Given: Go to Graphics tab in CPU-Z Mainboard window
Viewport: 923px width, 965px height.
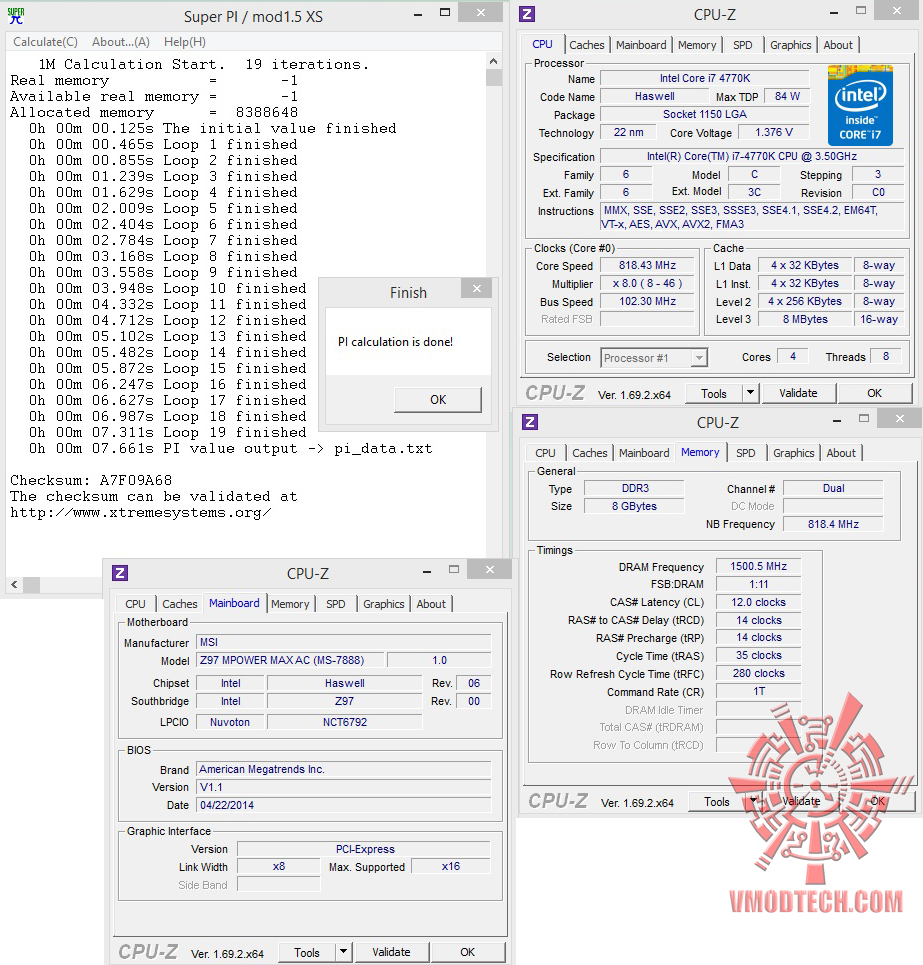Looking at the screenshot, I should click(x=384, y=604).
